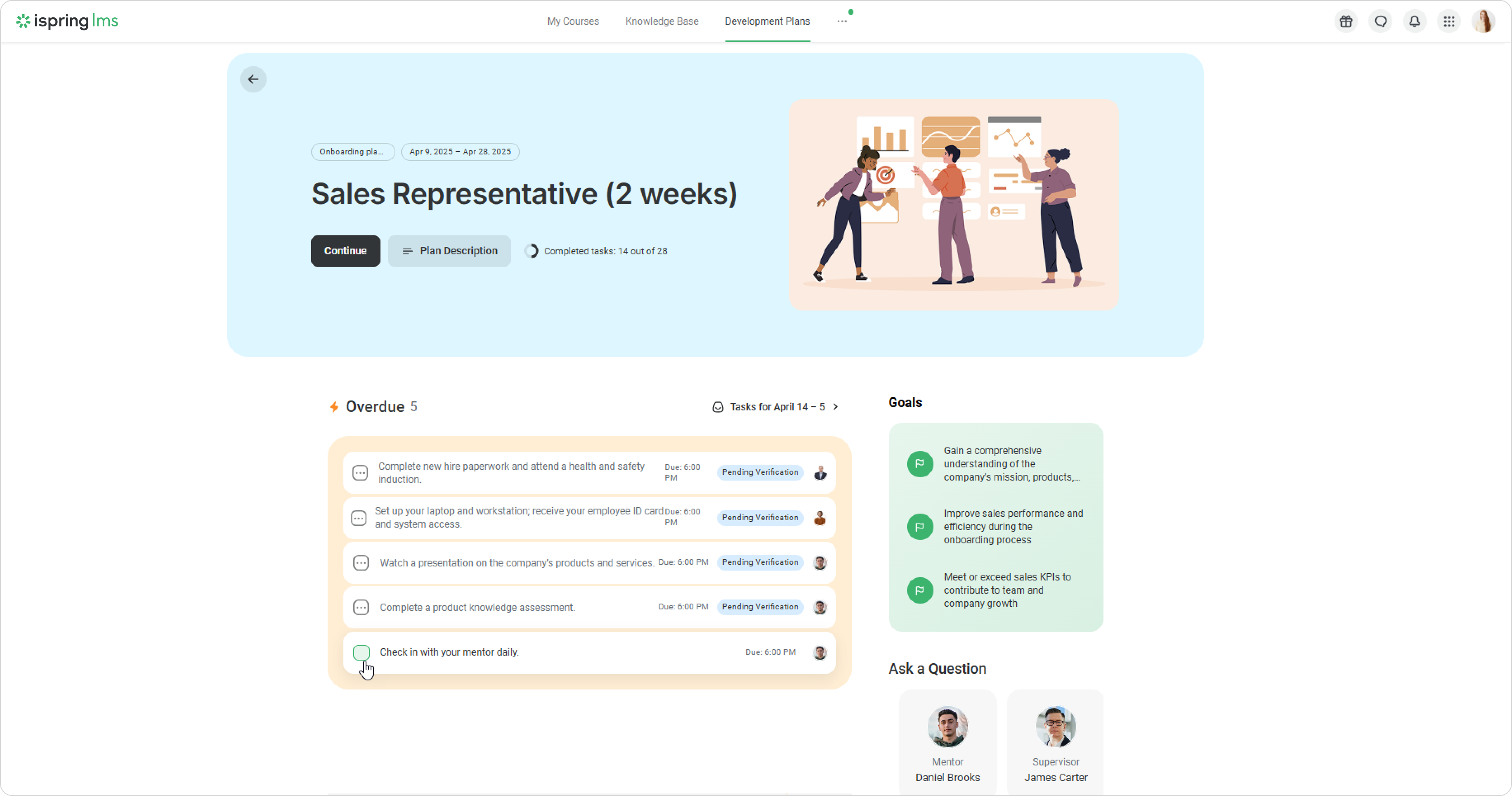Click the back arrow icon
This screenshot has width=1512, height=796.
(253, 79)
